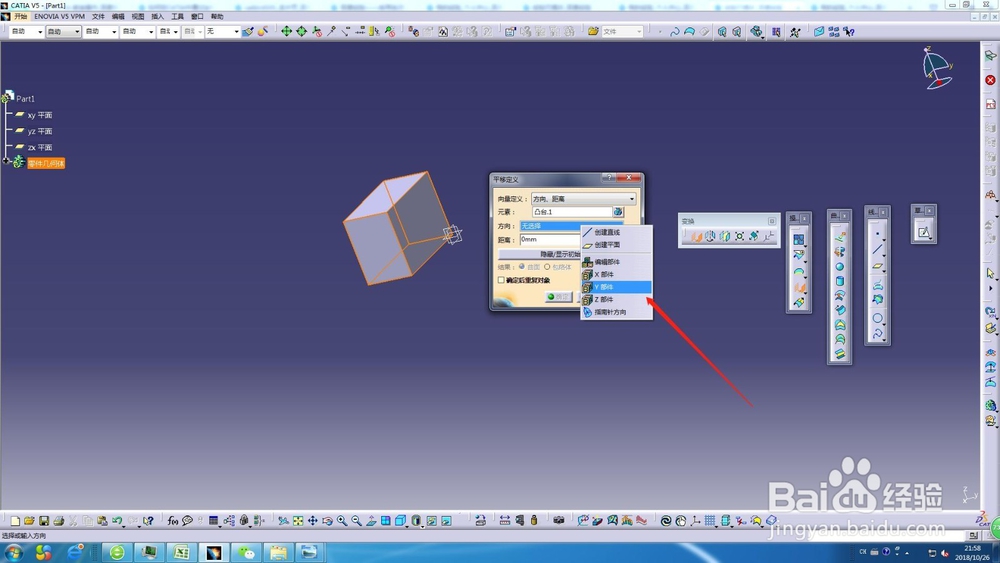Image resolution: width=1000 pixels, height=563 pixels.
Task: Select 'Z 部件' in the direction context menu
Action: [616, 299]
